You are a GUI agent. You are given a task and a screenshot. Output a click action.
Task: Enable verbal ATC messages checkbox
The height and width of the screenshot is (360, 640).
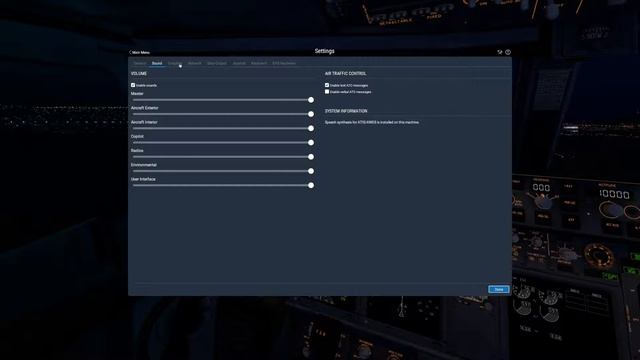click(x=327, y=92)
